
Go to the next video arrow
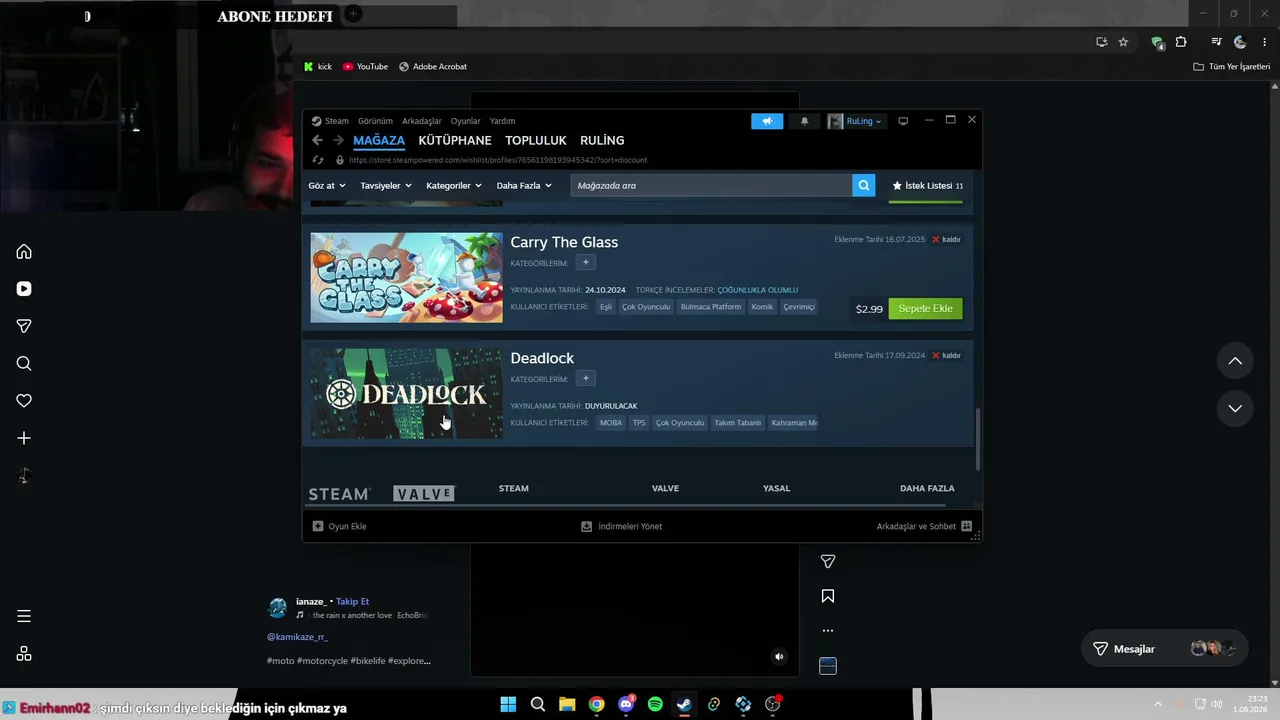1235,408
